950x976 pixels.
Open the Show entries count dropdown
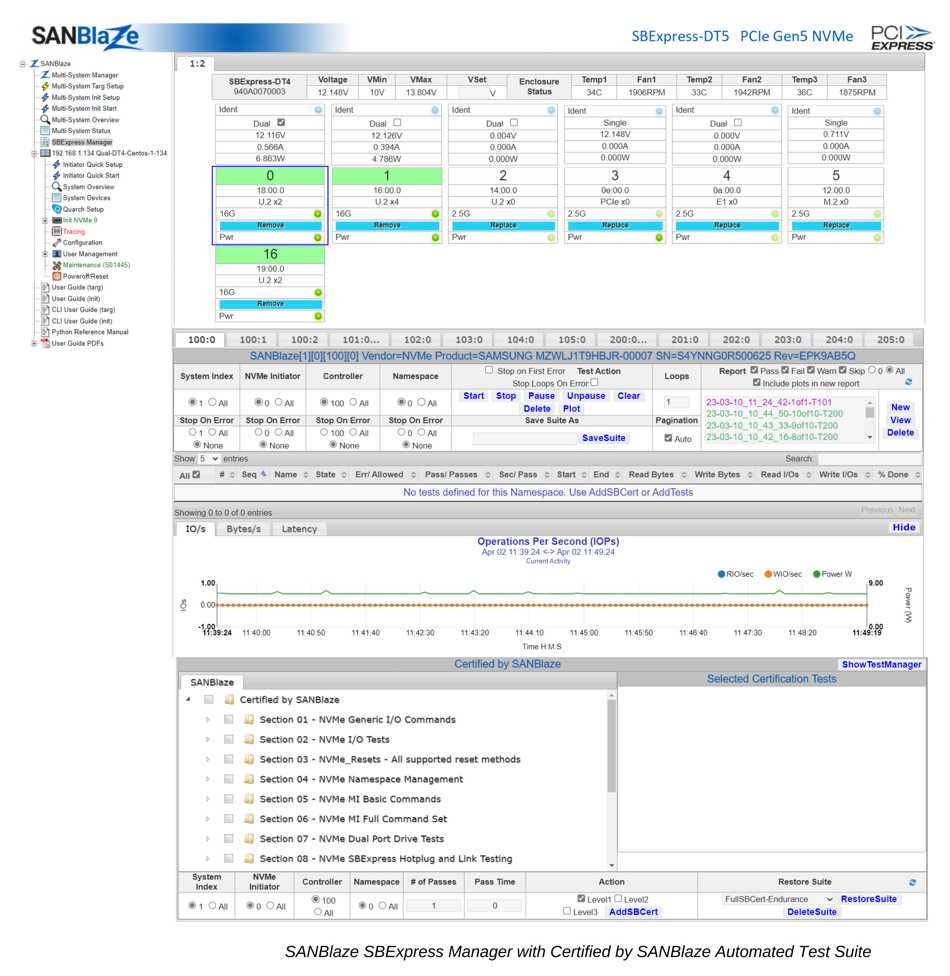pyautogui.click(x=209, y=459)
